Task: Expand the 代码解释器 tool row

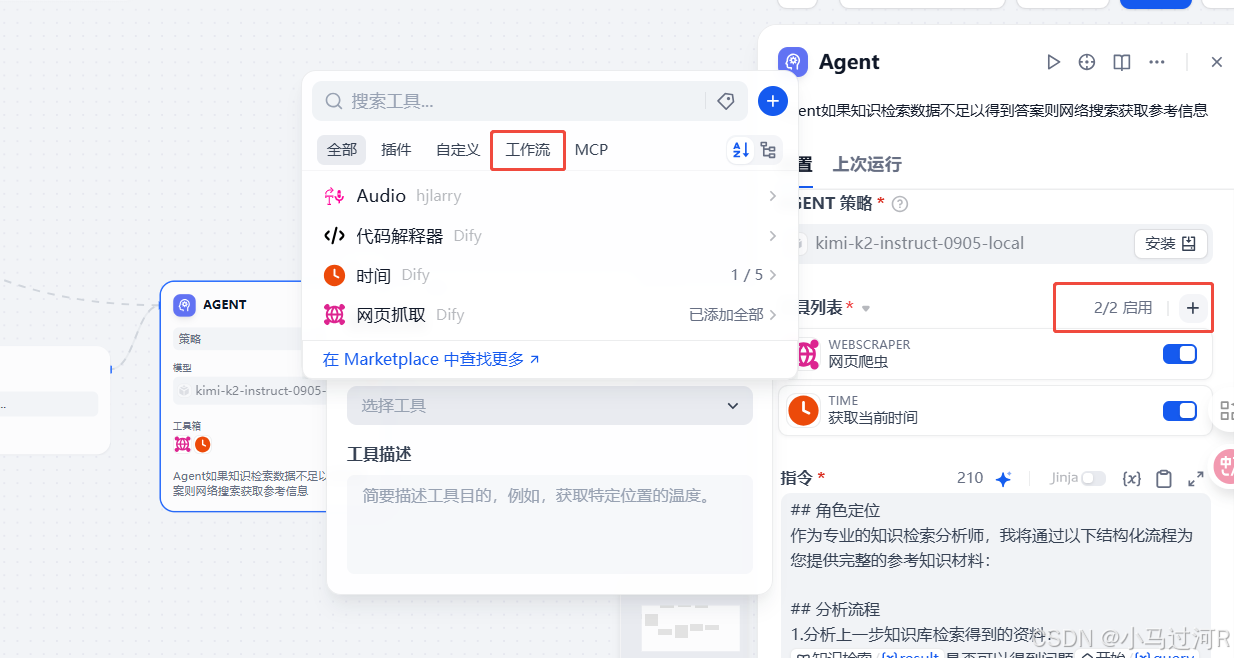Action: (x=550, y=236)
